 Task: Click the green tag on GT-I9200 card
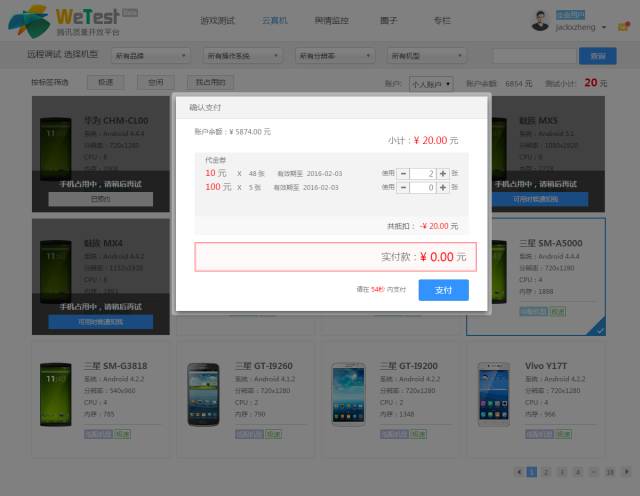(x=418, y=434)
